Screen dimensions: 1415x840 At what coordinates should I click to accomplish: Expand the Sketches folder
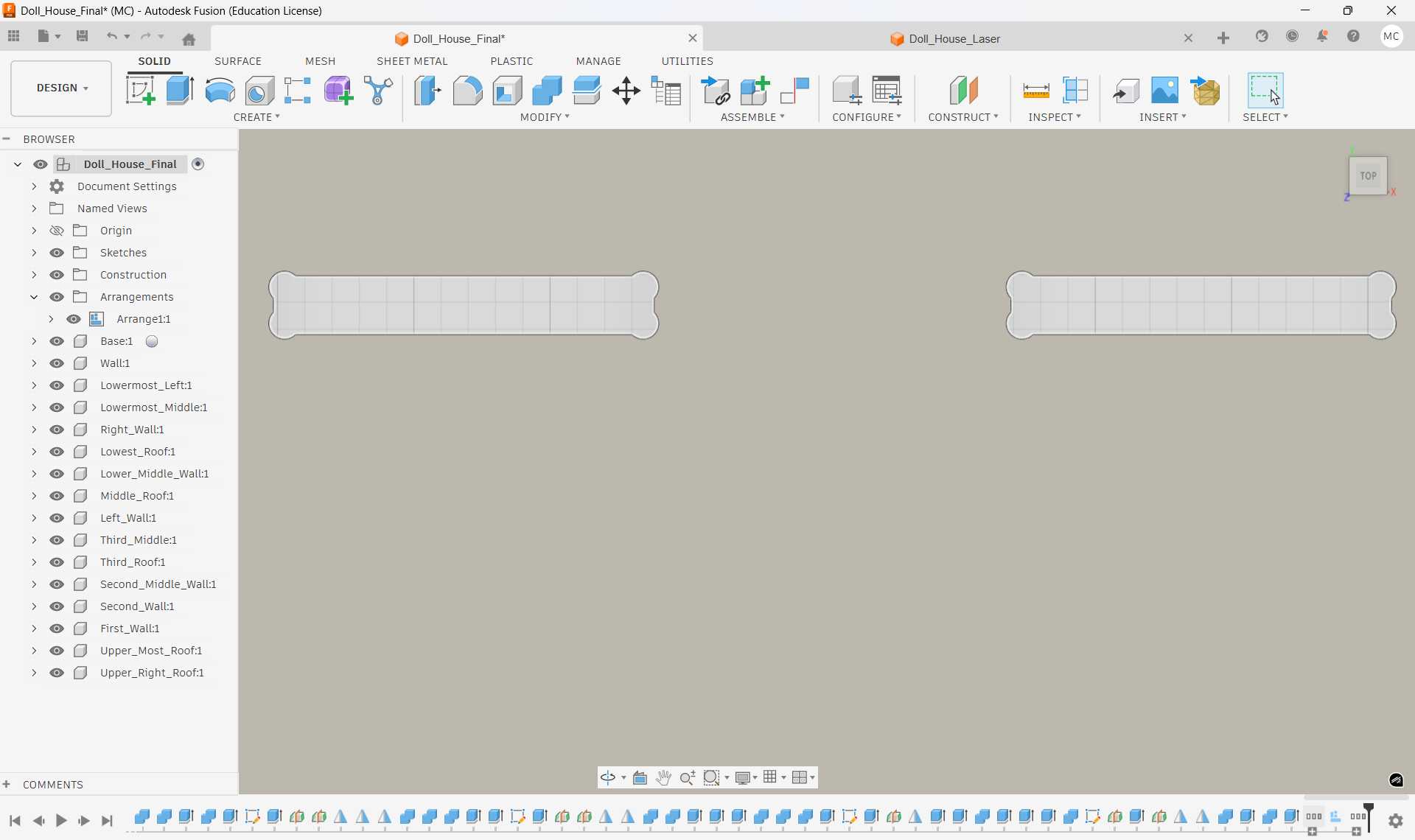tap(34, 252)
